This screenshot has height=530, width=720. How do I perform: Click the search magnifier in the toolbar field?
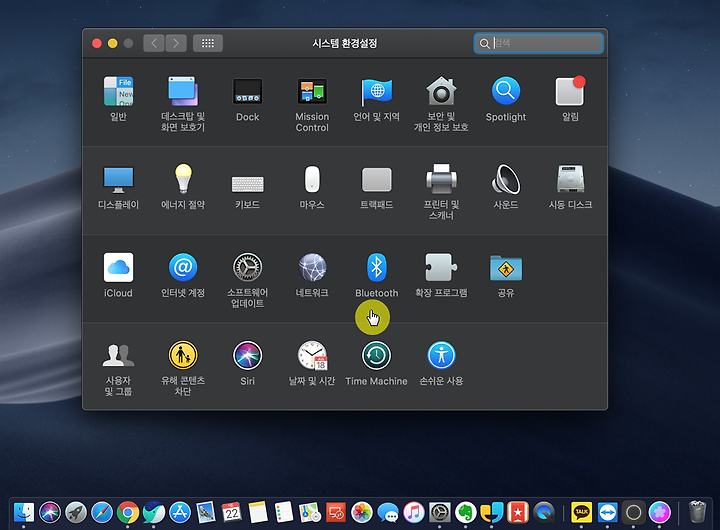(x=484, y=44)
